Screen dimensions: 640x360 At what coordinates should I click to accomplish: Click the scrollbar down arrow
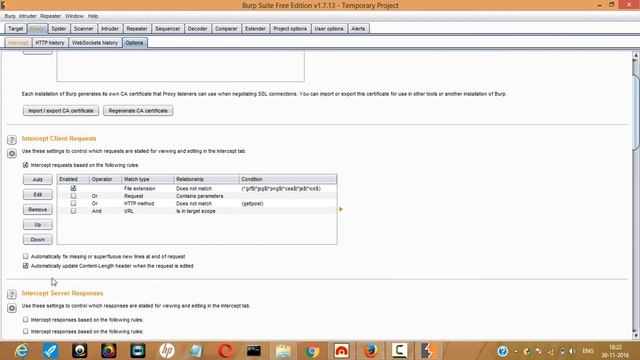pos(636,335)
